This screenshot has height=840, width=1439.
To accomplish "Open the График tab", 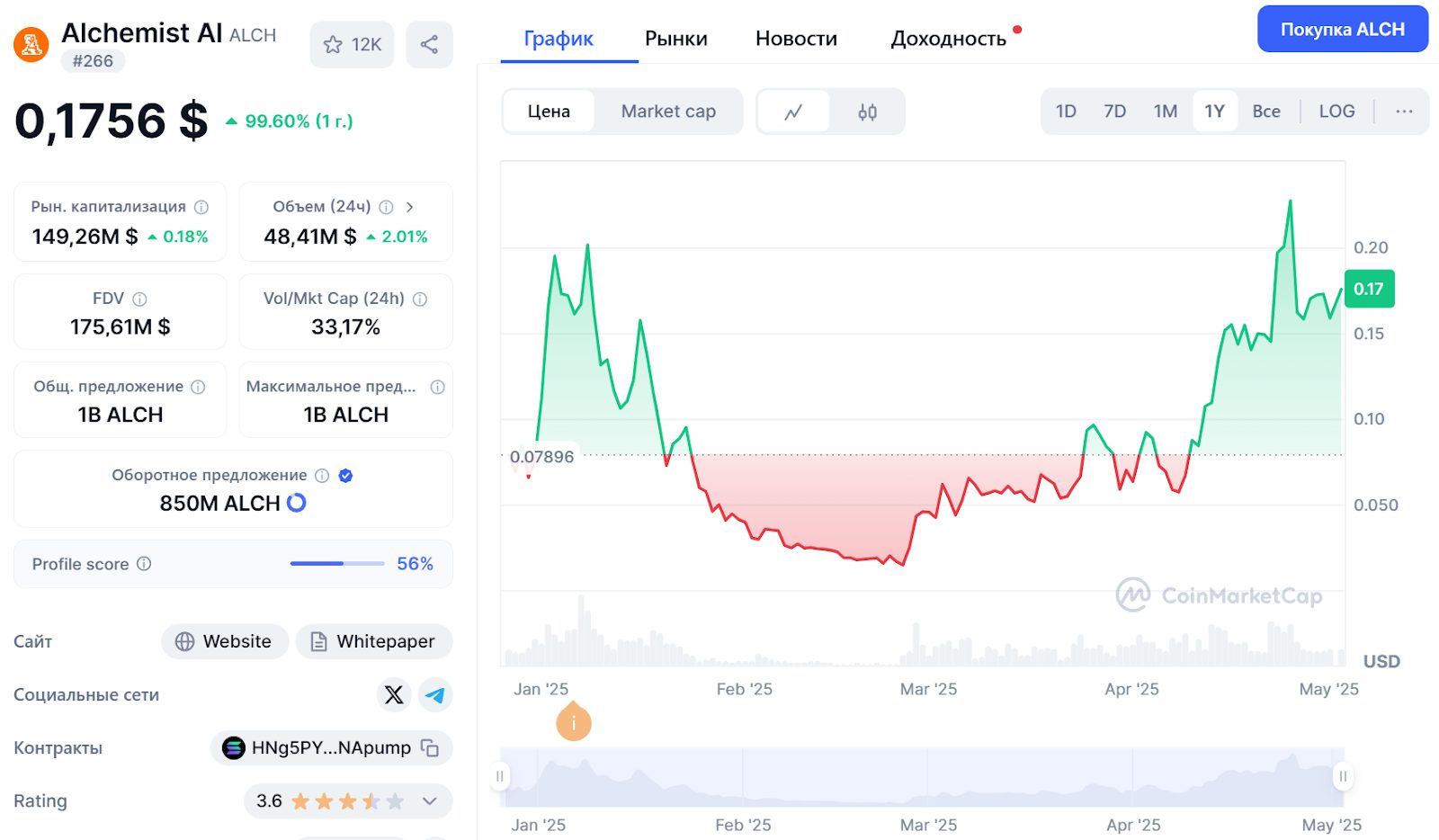I will tap(559, 39).
